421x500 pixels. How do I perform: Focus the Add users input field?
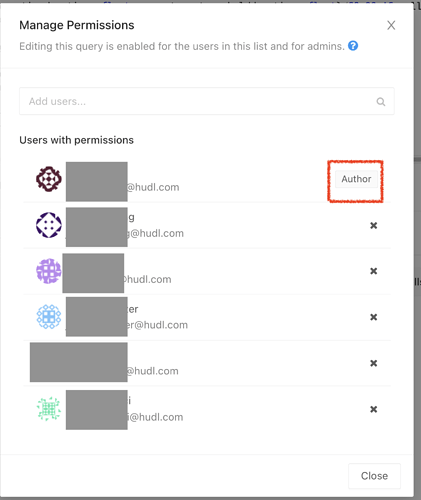point(207,101)
